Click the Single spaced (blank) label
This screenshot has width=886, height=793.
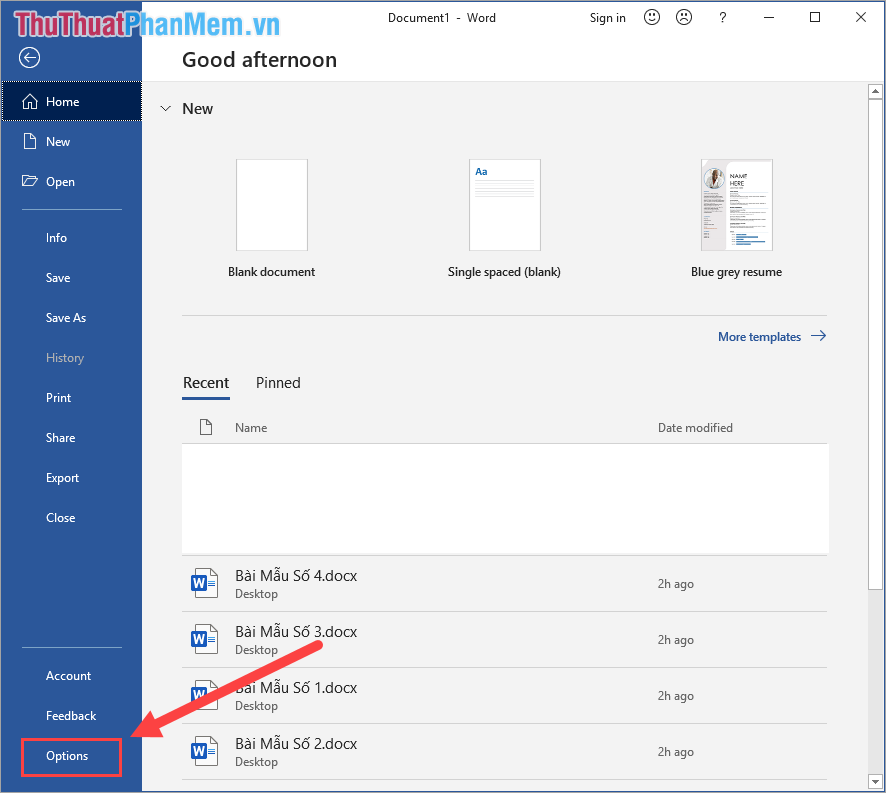click(x=505, y=272)
